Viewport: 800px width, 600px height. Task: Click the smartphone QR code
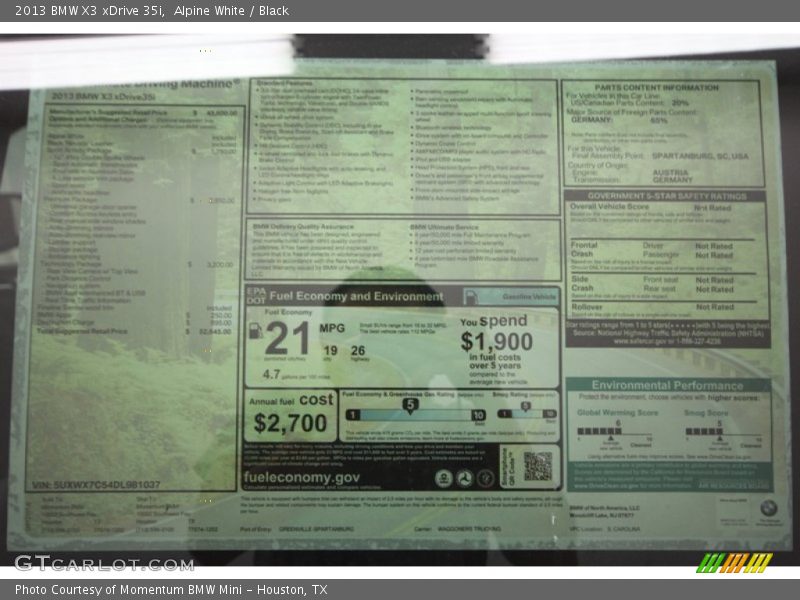pos(537,466)
